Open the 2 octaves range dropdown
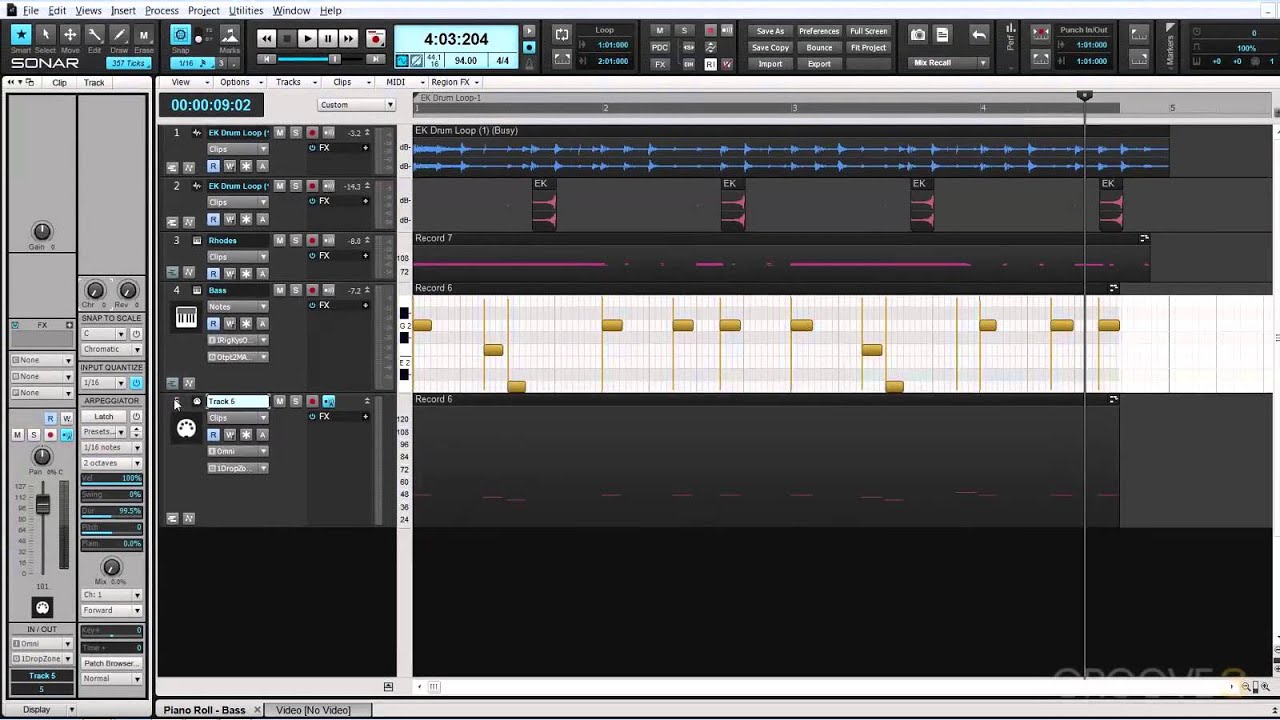 112,463
